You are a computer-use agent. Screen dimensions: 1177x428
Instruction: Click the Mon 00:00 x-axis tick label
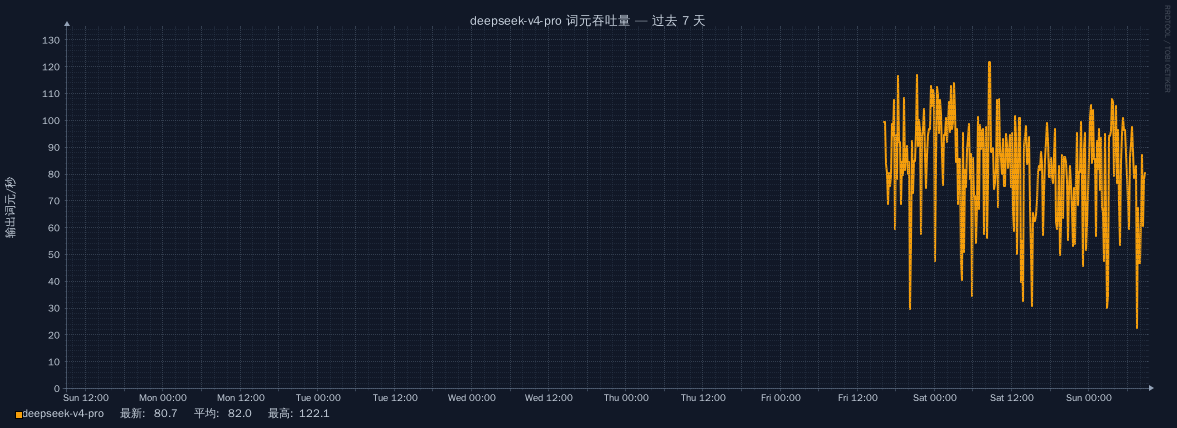[x=163, y=398]
